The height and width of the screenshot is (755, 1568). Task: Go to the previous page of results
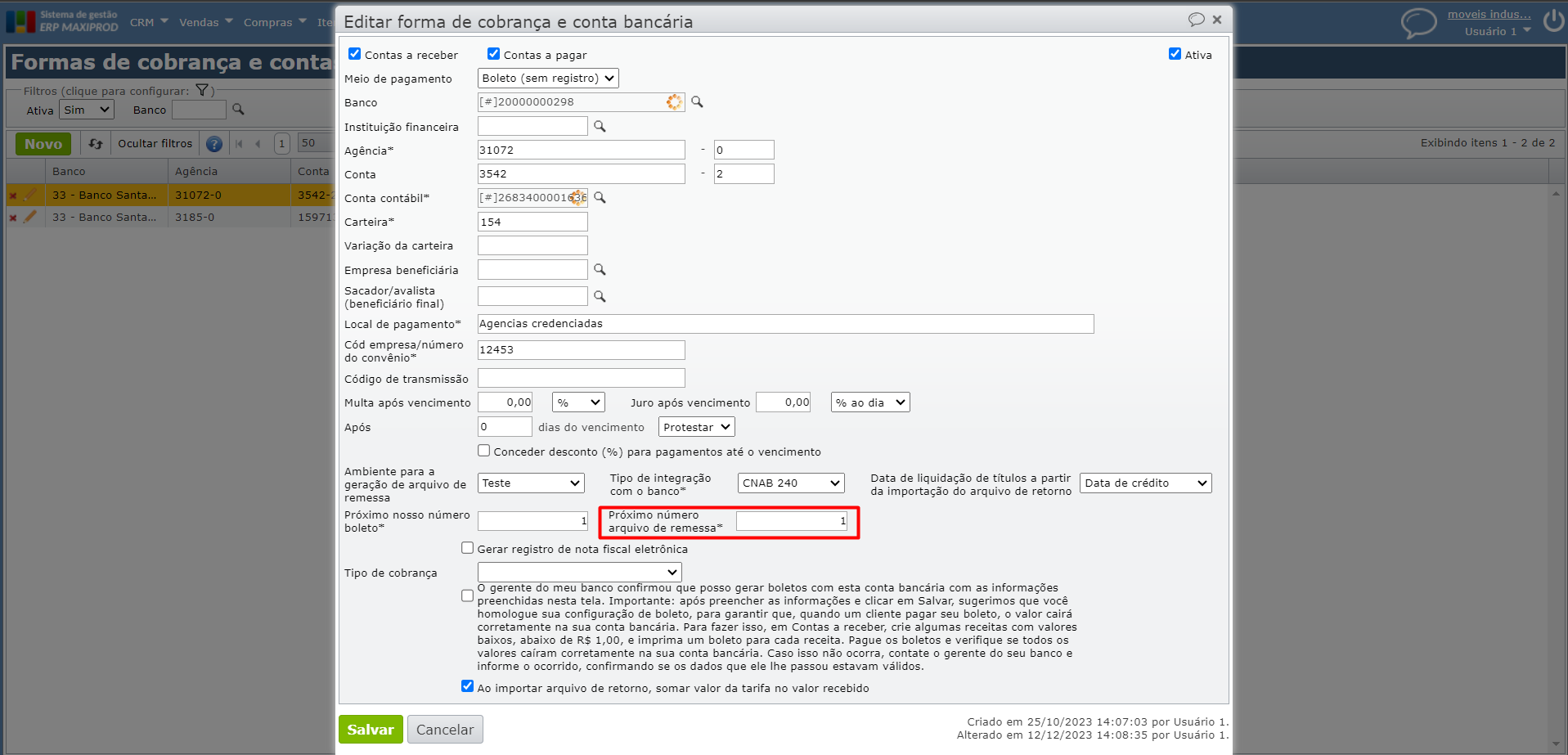(258, 144)
